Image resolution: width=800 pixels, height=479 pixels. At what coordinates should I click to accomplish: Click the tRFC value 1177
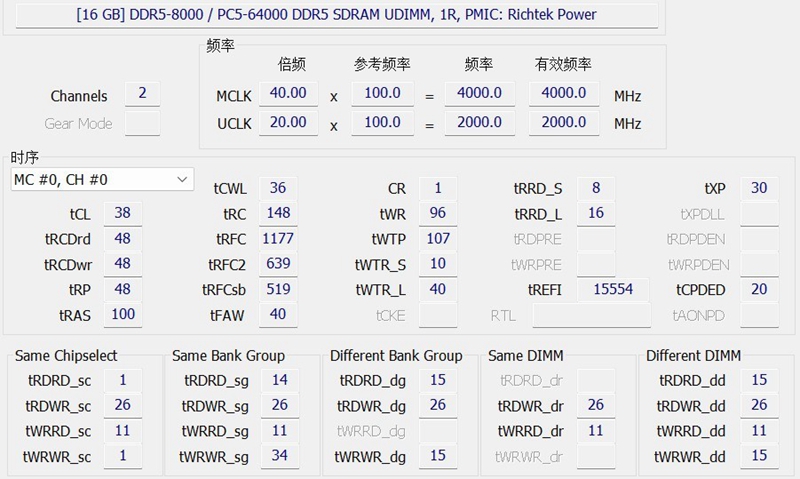tap(278, 239)
